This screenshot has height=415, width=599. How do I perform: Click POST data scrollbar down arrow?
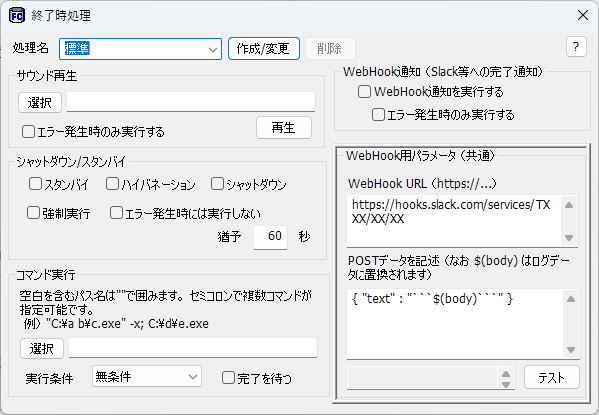click(571, 350)
